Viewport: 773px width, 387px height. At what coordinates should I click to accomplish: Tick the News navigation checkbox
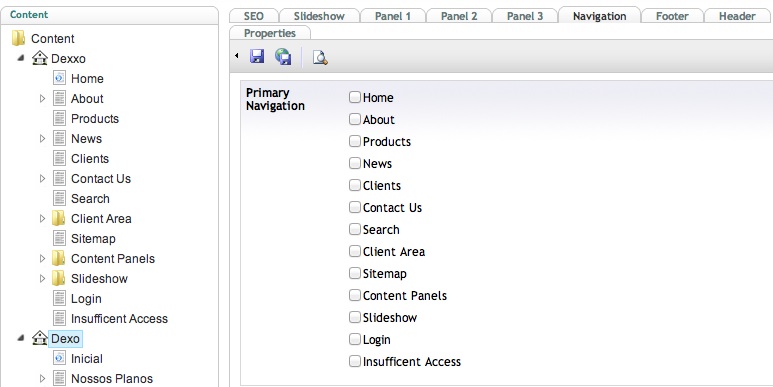coord(355,163)
